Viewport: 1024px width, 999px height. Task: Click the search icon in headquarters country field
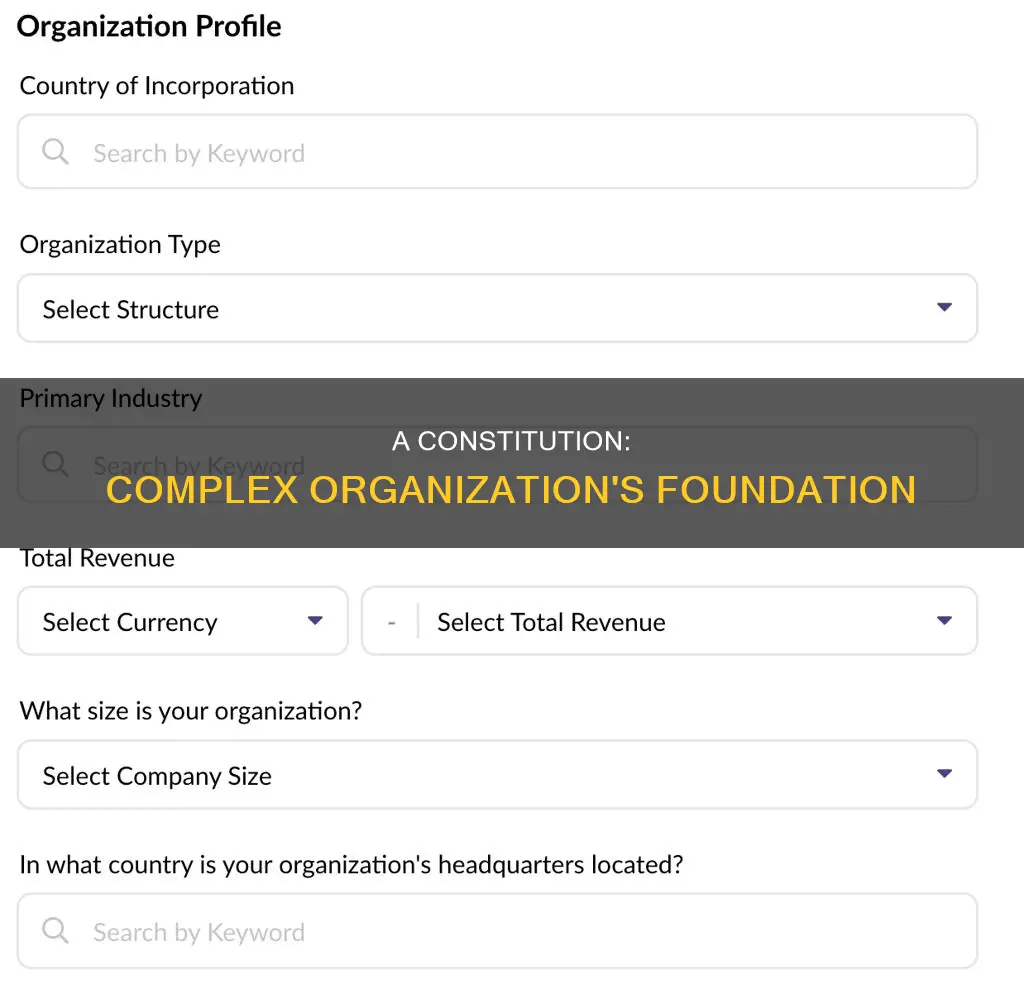56,931
